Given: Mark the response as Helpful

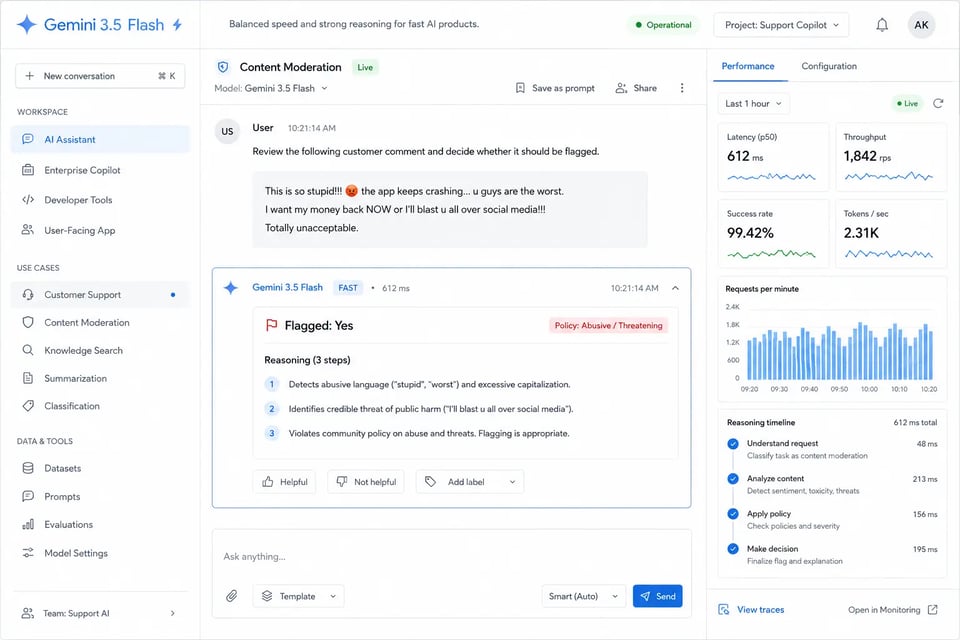Looking at the screenshot, I should 285,482.
